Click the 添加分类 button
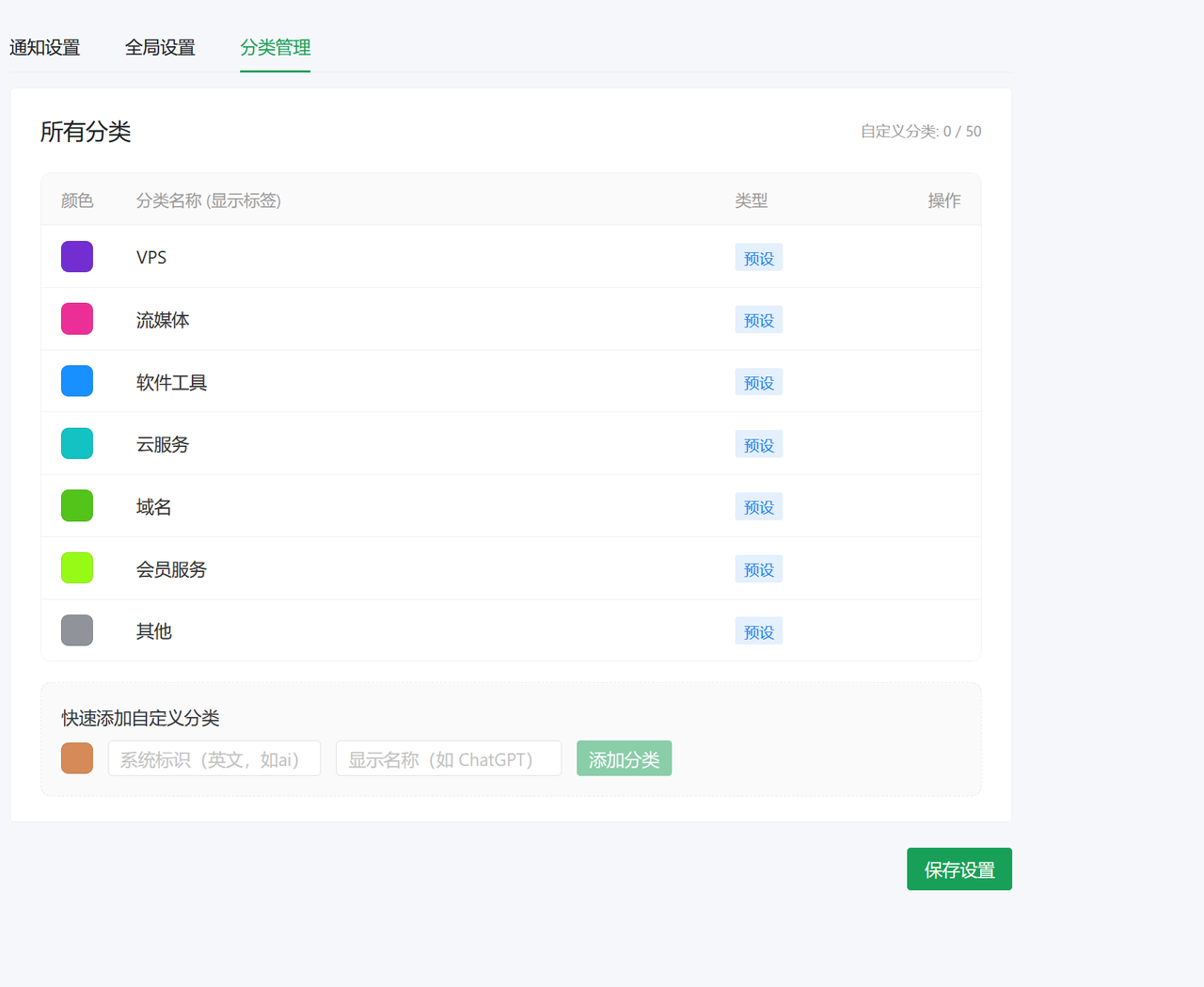Viewport: 1204px width, 987px height. [624, 758]
